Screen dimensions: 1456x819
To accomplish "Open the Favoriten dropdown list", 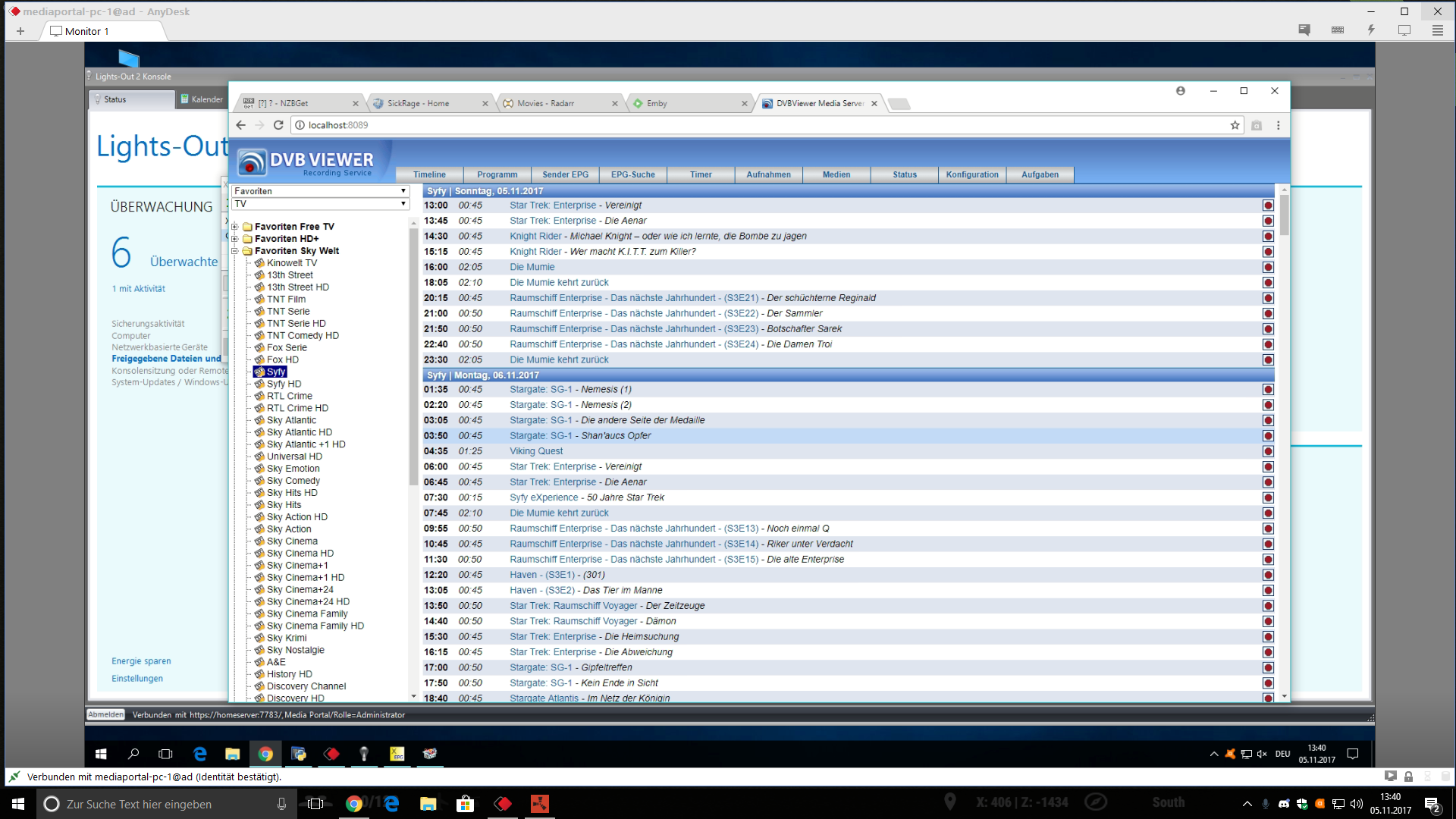I will coord(320,191).
